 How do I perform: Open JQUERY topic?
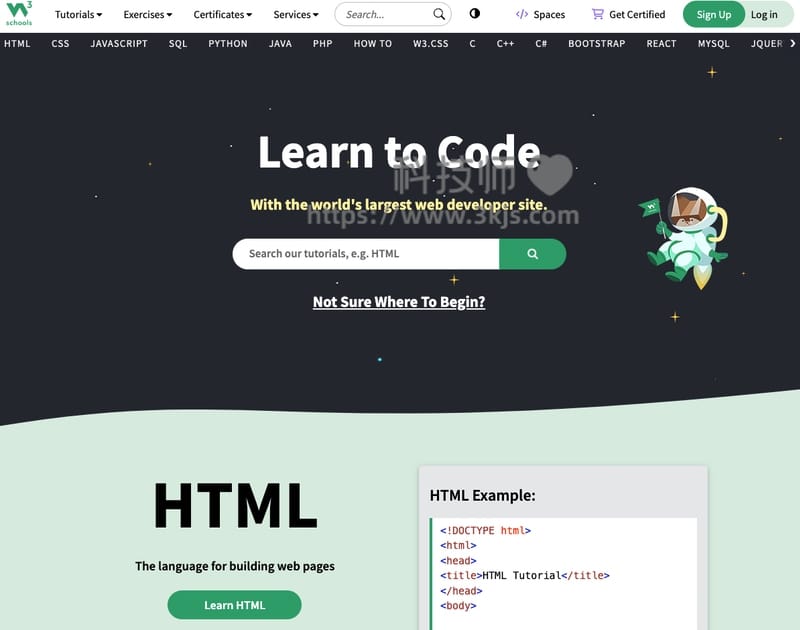click(x=767, y=44)
